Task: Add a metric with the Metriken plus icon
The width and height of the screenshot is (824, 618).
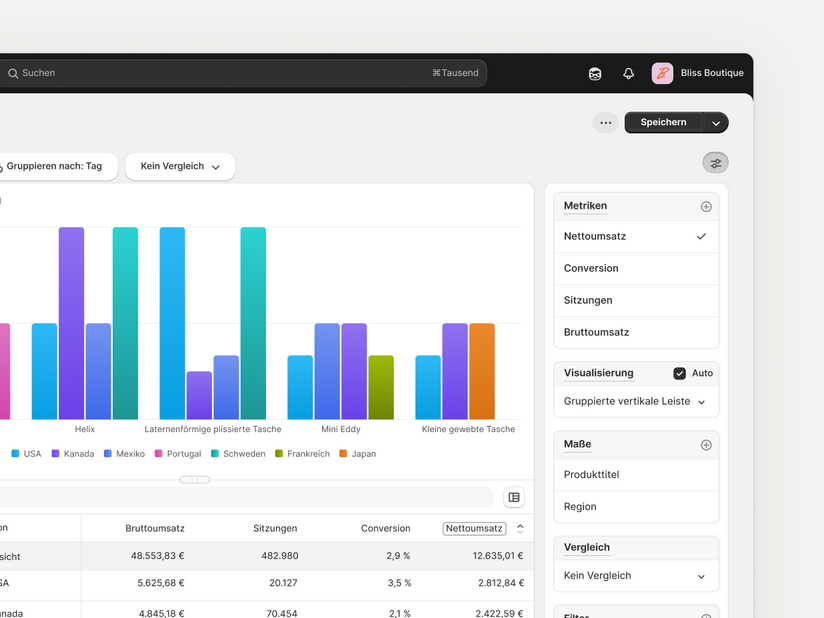Action: 706,207
